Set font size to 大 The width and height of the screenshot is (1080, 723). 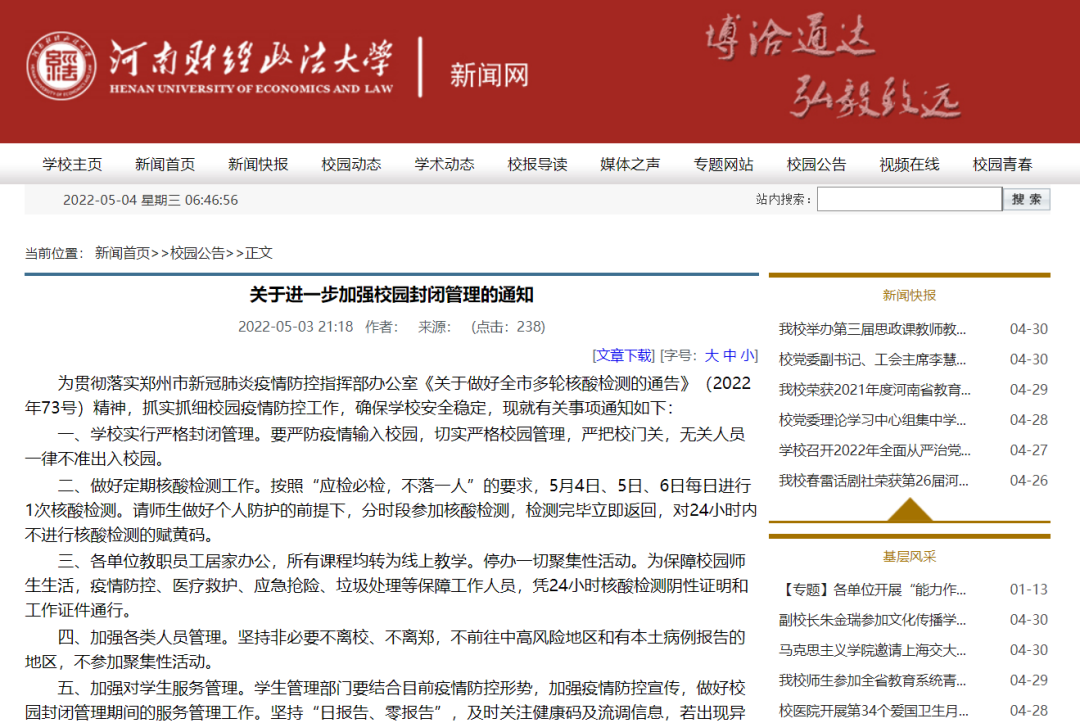[x=712, y=355]
